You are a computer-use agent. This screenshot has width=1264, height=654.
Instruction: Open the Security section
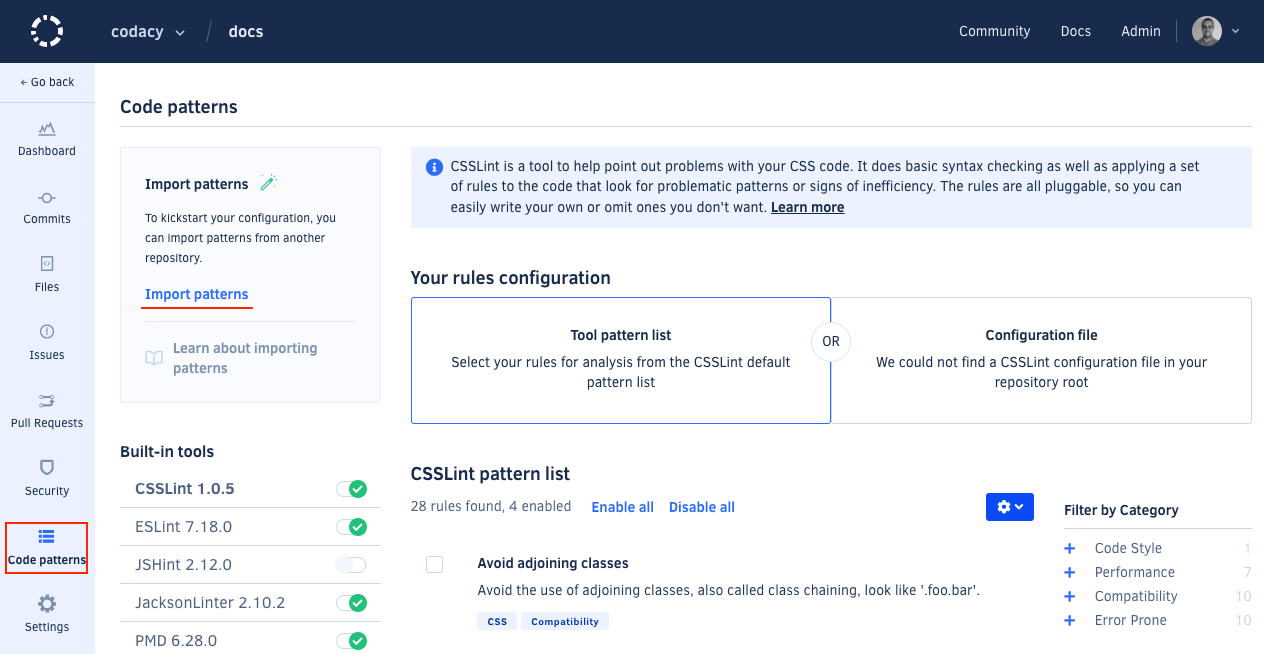coord(46,479)
